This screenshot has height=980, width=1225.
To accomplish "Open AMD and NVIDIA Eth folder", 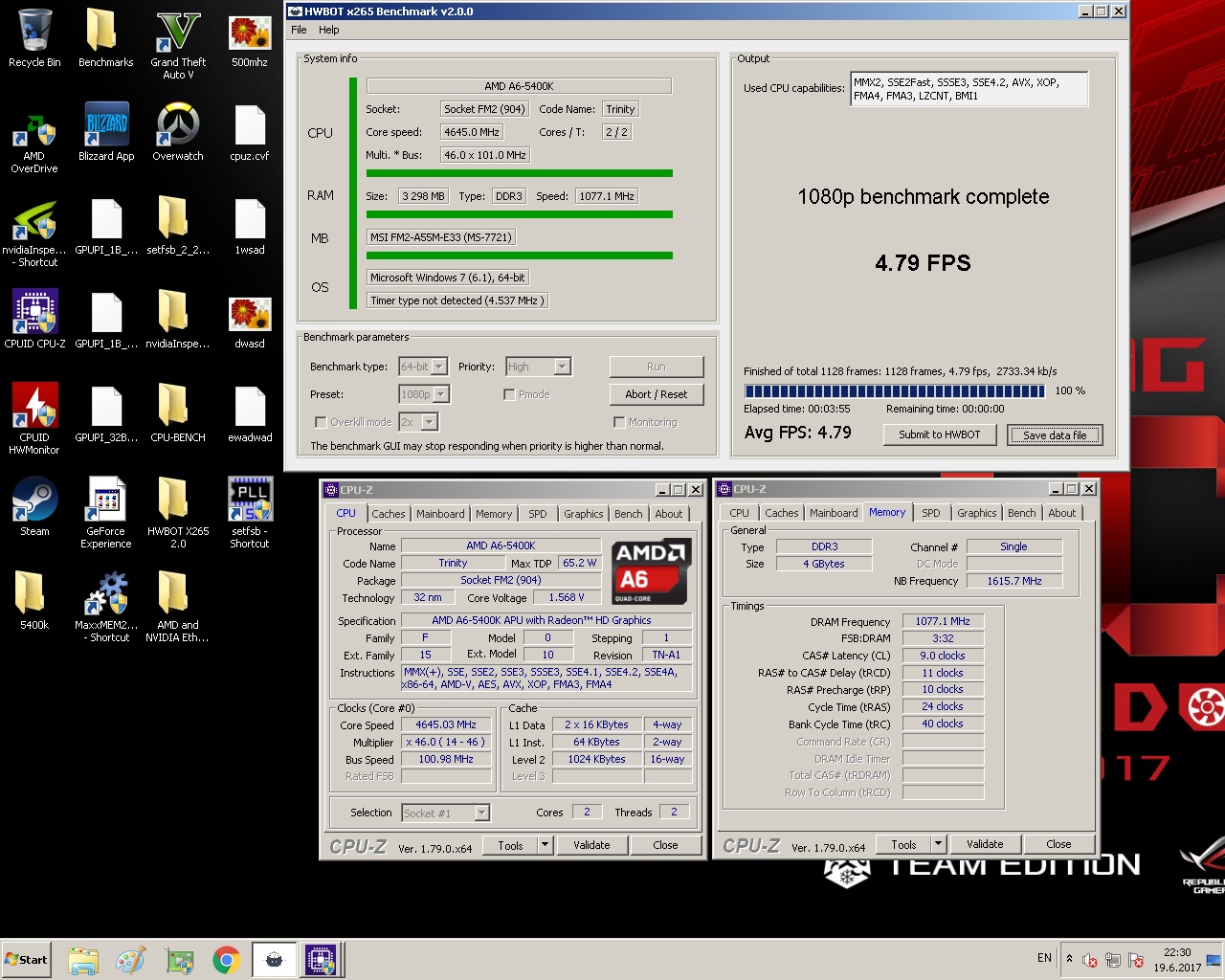I will coord(177,606).
